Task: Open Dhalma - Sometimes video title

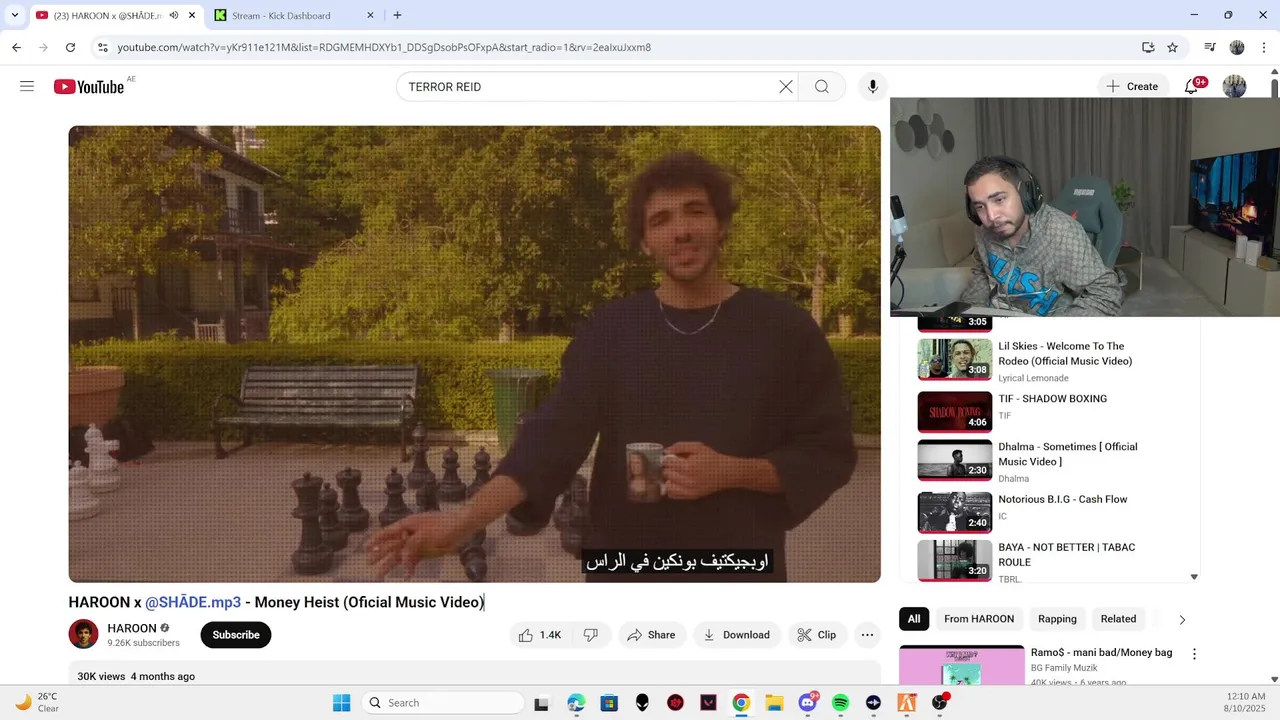Action: 1067,454
